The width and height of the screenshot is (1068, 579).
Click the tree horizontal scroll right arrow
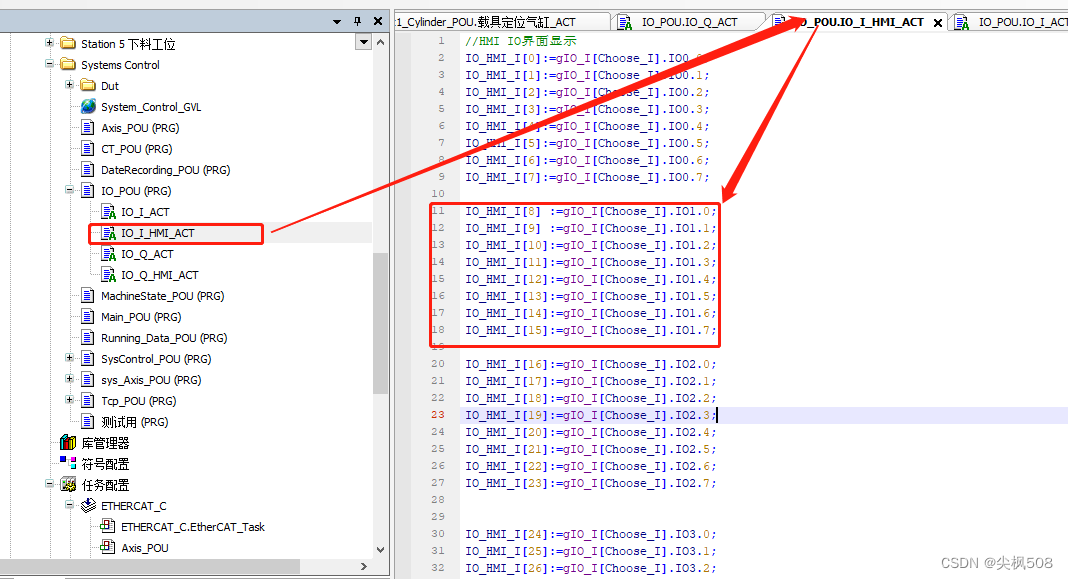[364, 567]
